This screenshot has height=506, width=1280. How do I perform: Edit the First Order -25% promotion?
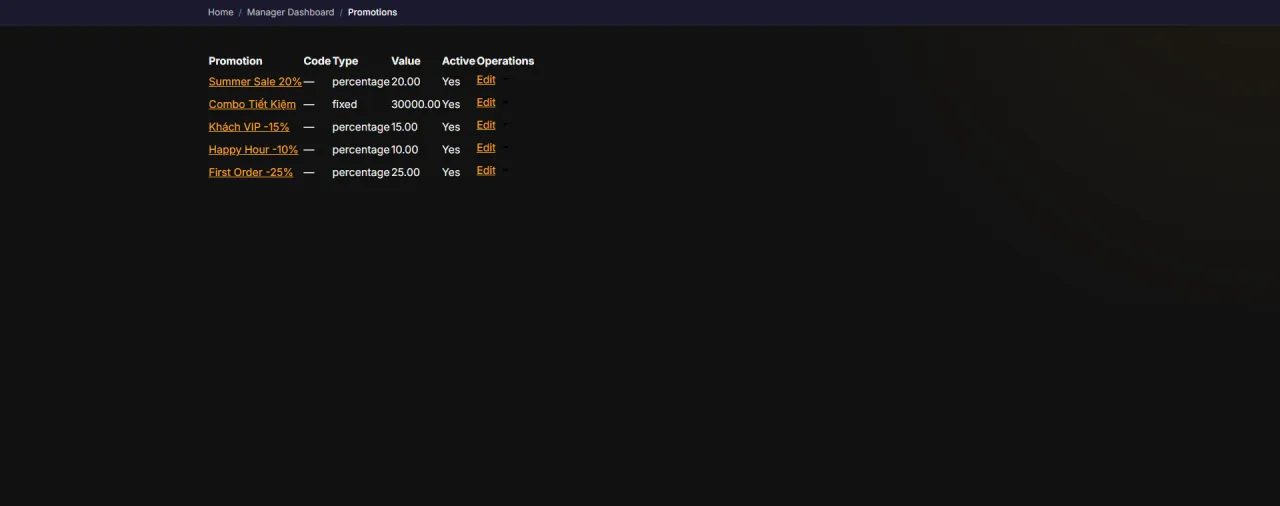(486, 171)
